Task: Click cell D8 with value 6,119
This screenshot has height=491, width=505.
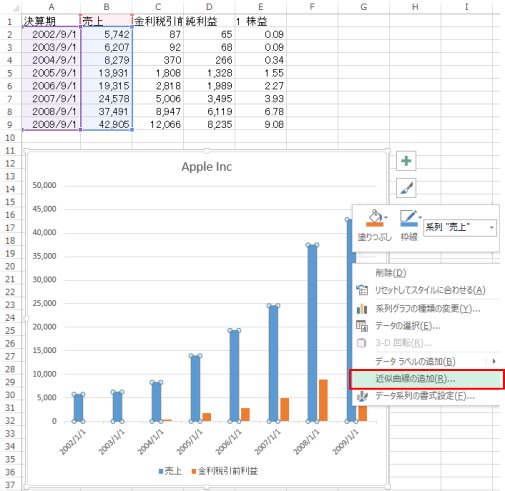Action: [209, 111]
